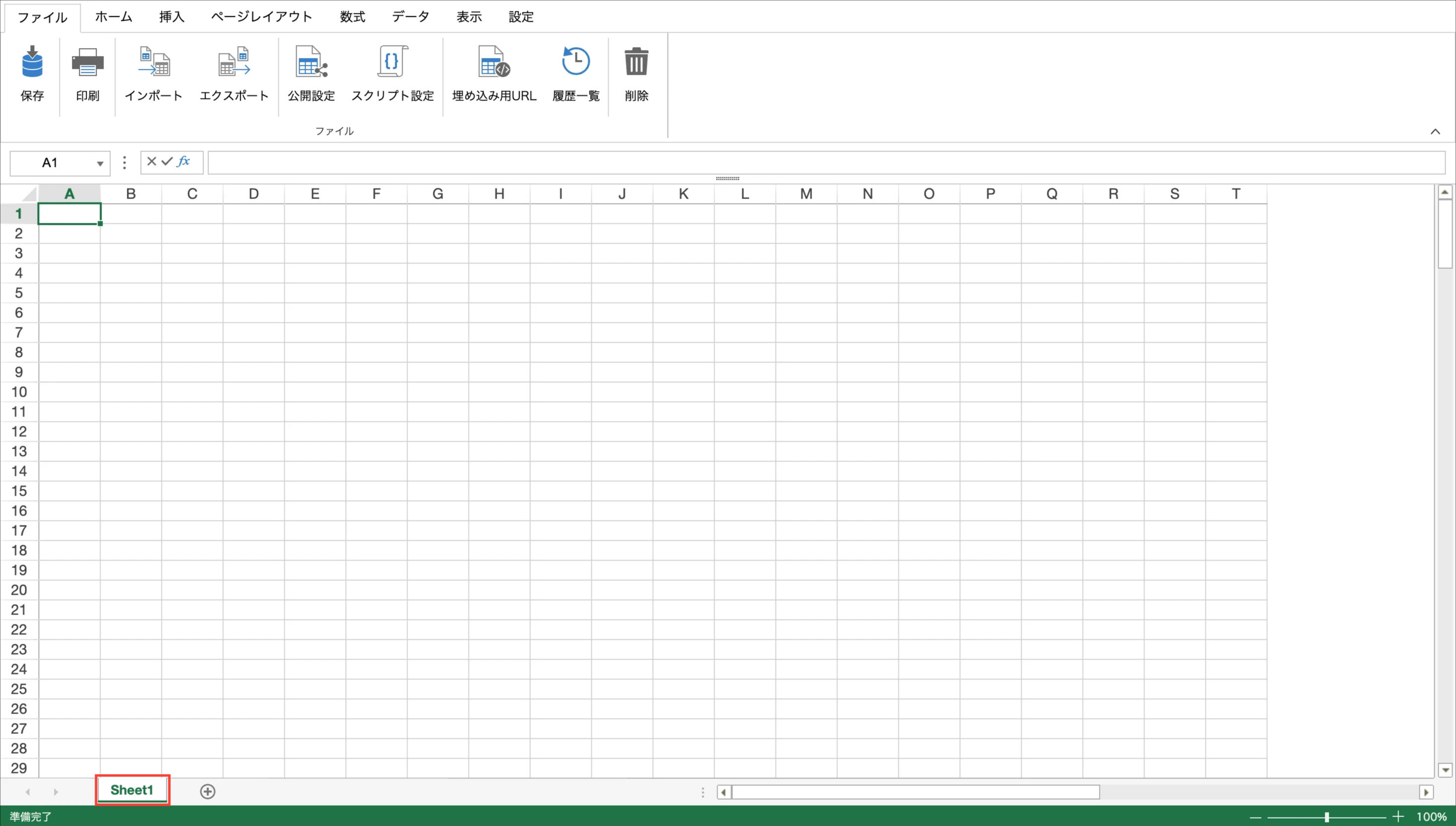Collapse the ribbon with chevron arrow

1435,132
